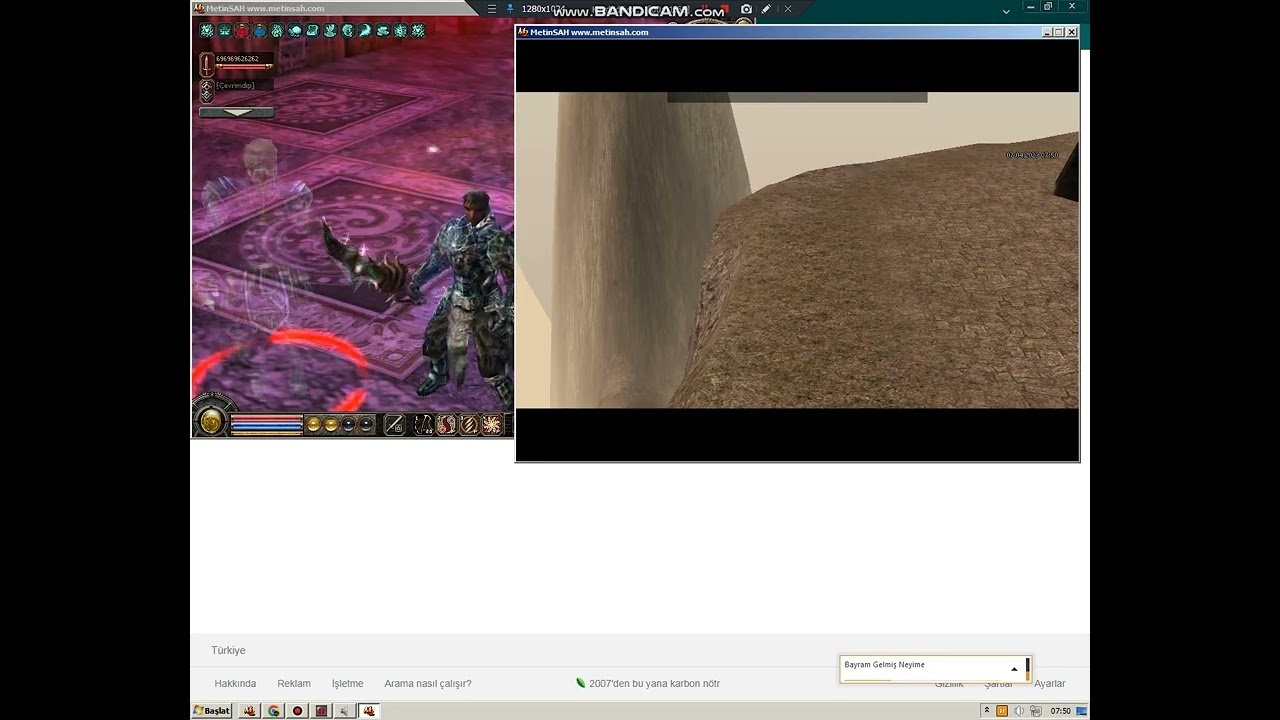
Task: Activate the sunburst skill in slot 4
Action: tap(492, 424)
